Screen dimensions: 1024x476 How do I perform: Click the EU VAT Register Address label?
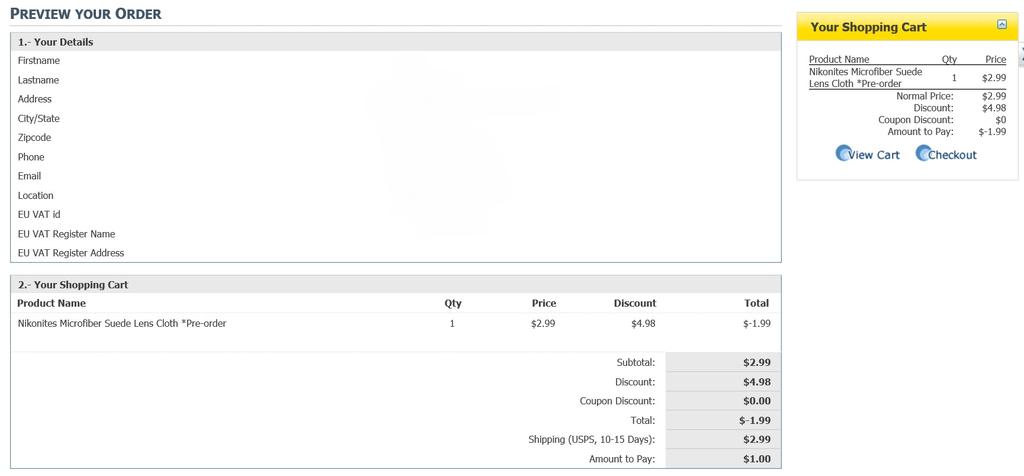pyautogui.click(x=71, y=253)
